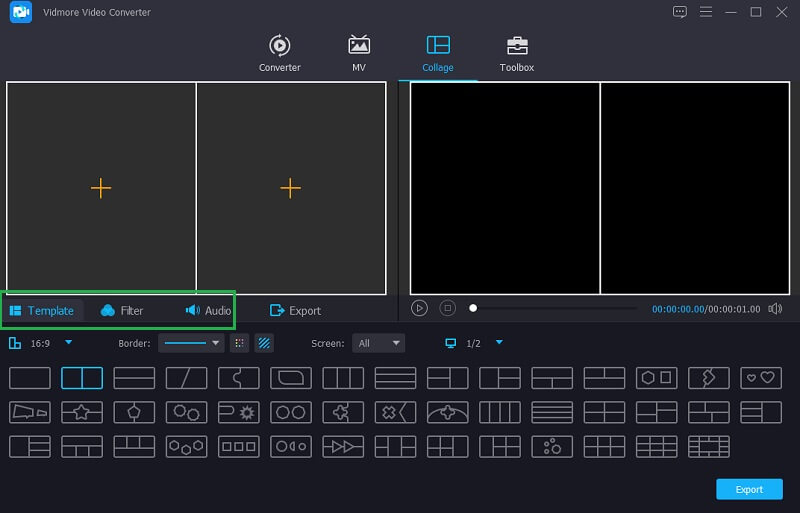Choose the heart shapes collage template
This screenshot has height=513, width=800.
(x=761, y=378)
